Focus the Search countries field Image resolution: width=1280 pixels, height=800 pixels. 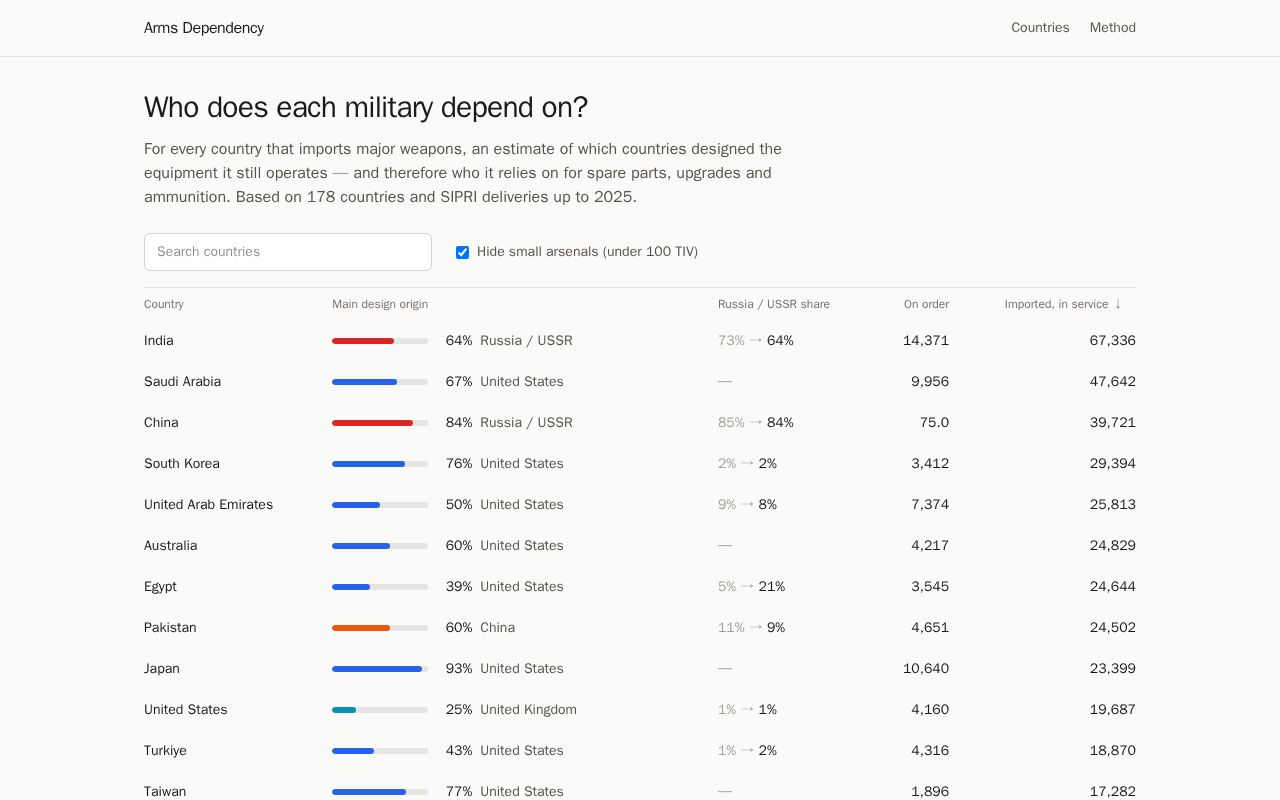[x=288, y=252]
